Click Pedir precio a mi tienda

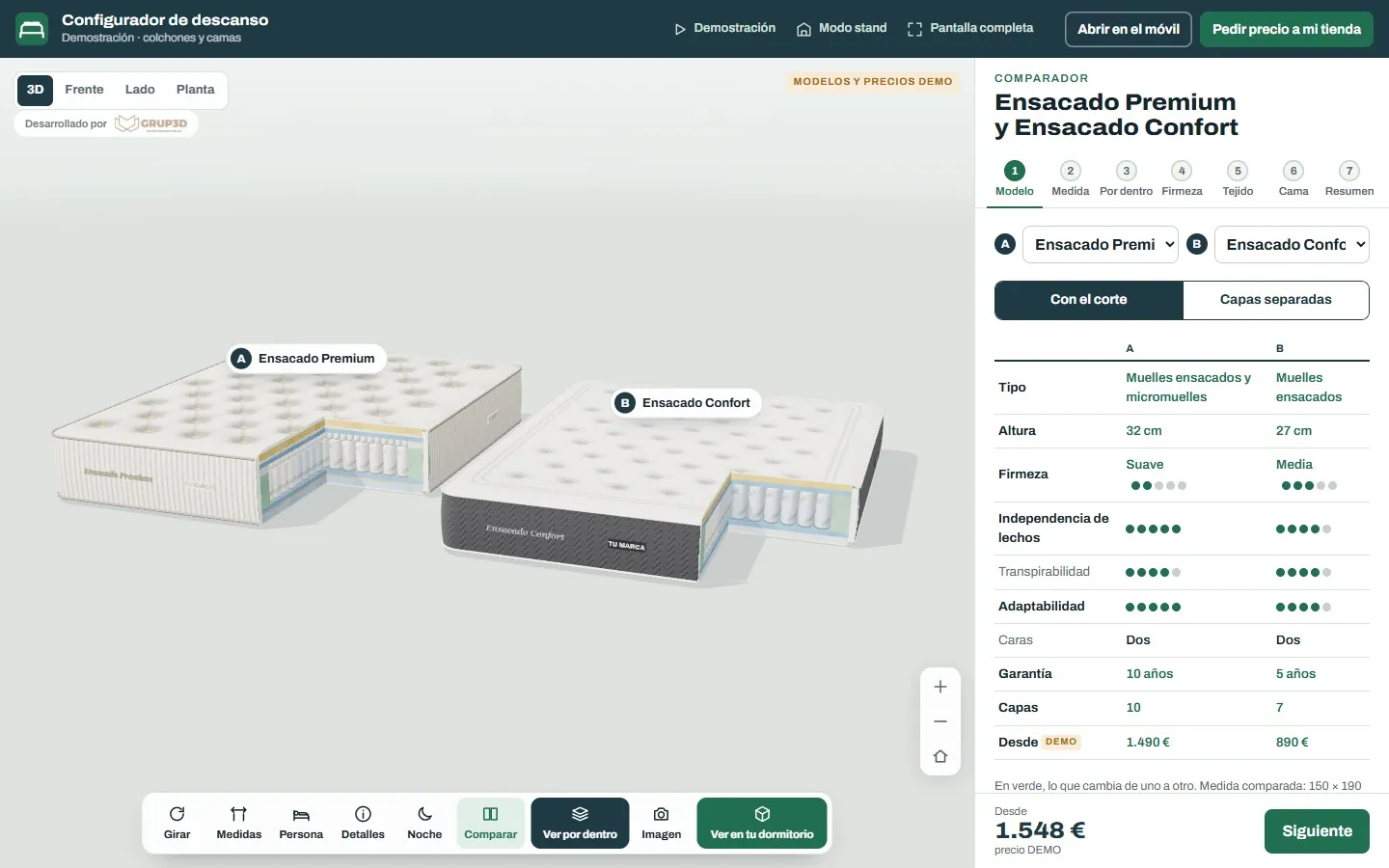tap(1287, 29)
